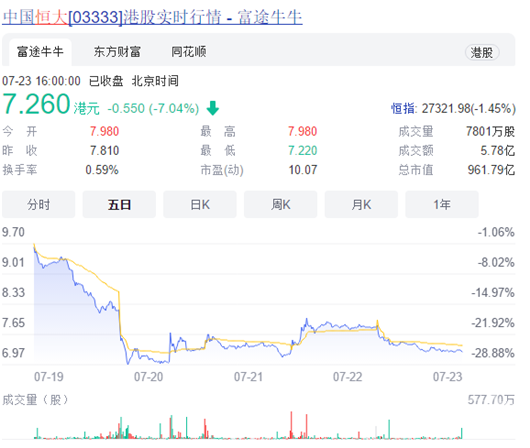Show the 分时 intraday chart

[x=39, y=205]
